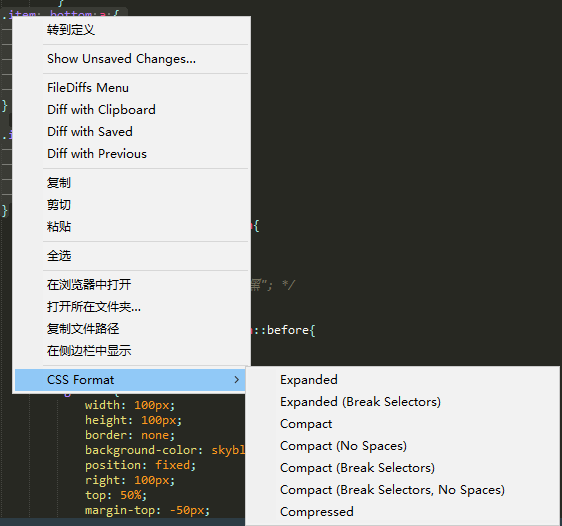Click 在浏览器中打开 menu item
562x526 pixels.
coord(131,285)
